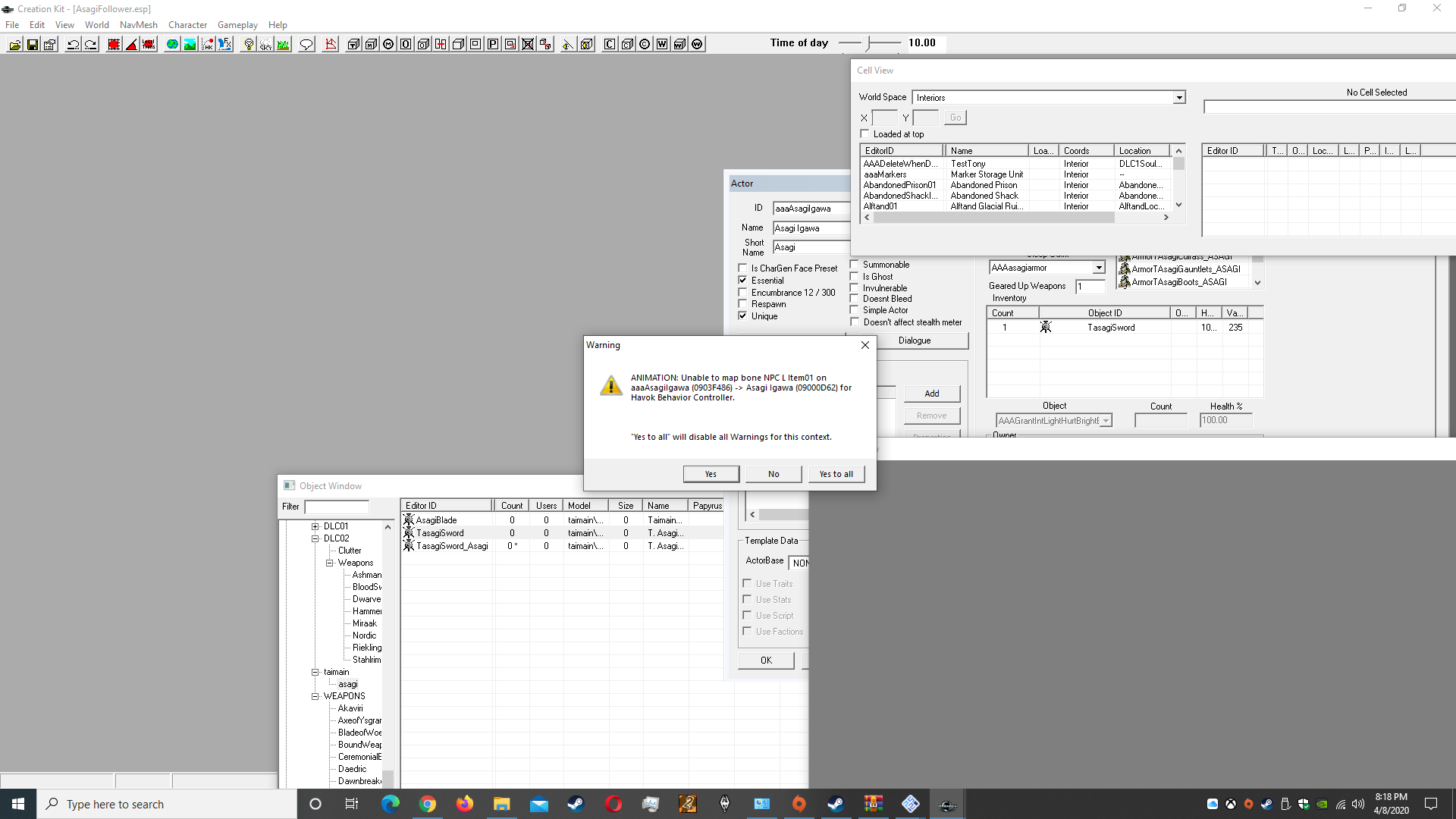Toggle the Local Trans toolbar icon

point(149,44)
